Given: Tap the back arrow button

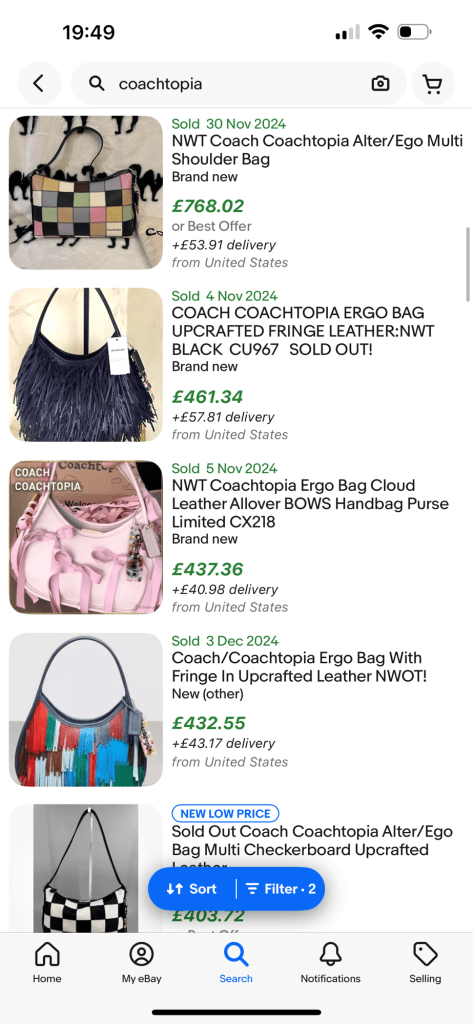Looking at the screenshot, I should tap(39, 84).
